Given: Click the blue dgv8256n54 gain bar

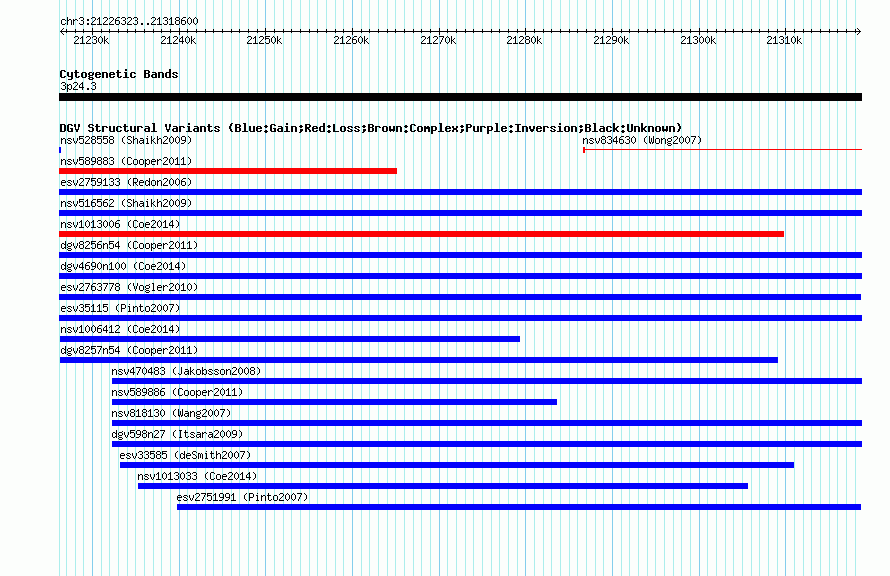Looking at the screenshot, I should point(460,255).
